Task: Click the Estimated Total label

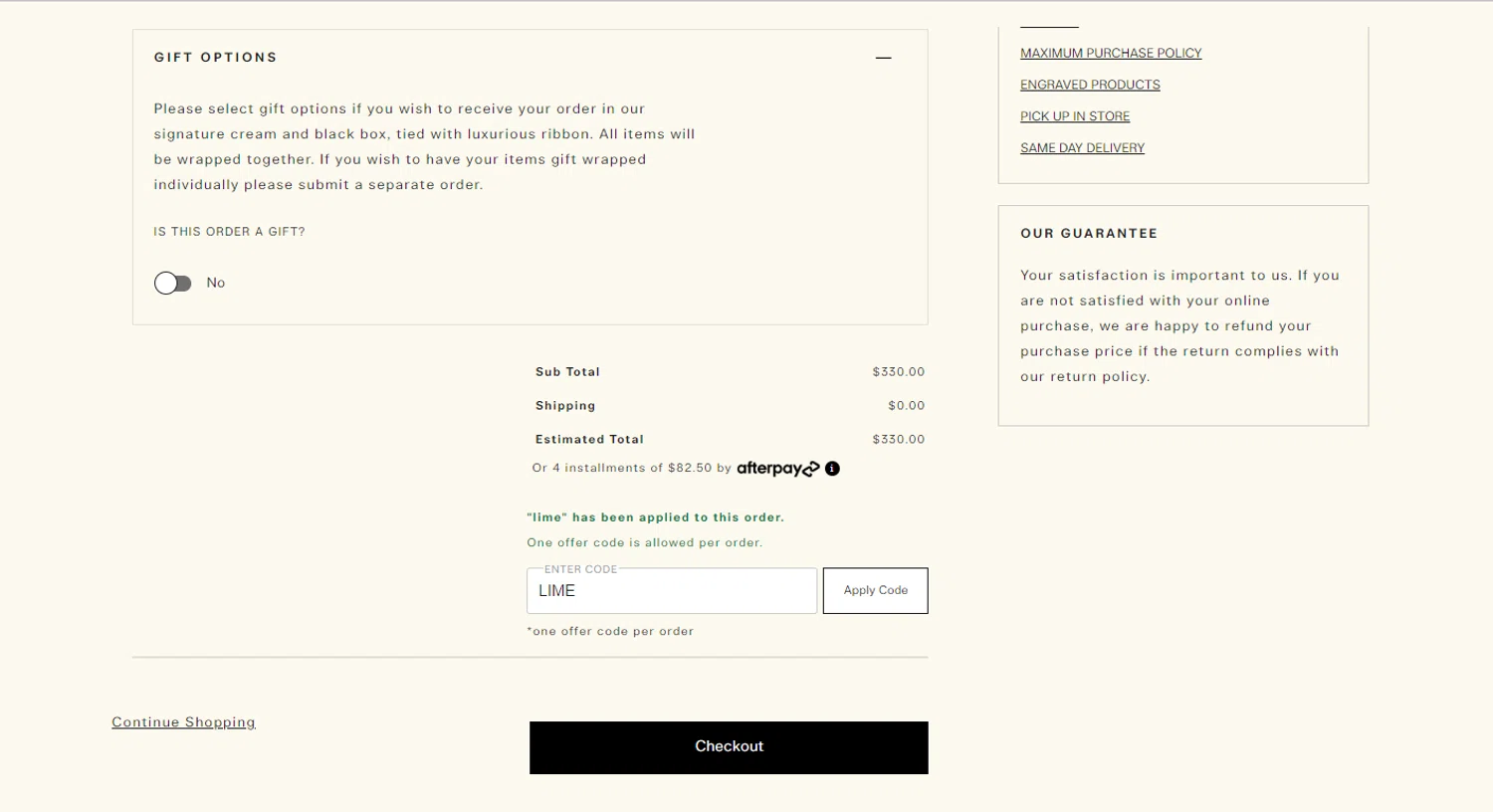Action: pos(589,440)
